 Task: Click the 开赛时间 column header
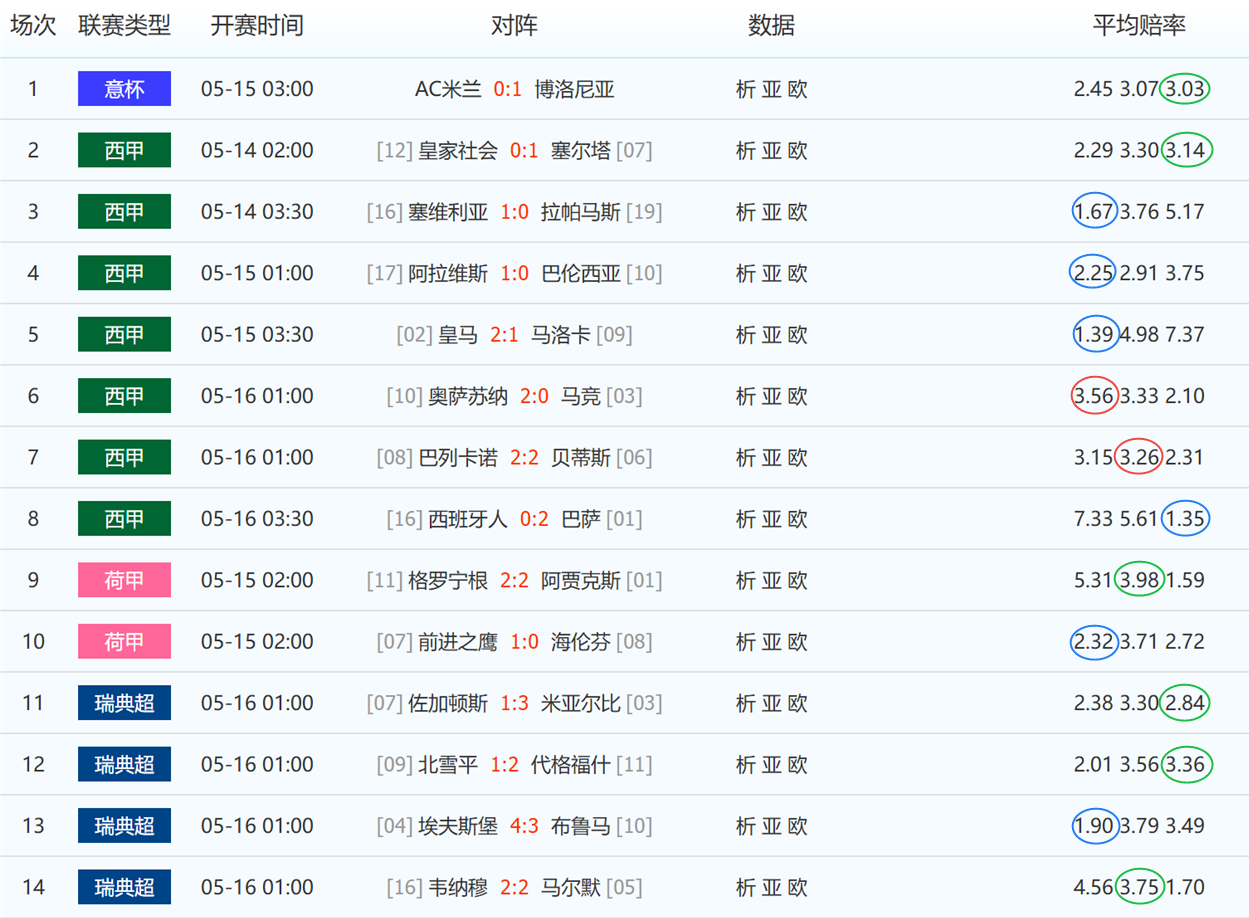click(x=257, y=26)
